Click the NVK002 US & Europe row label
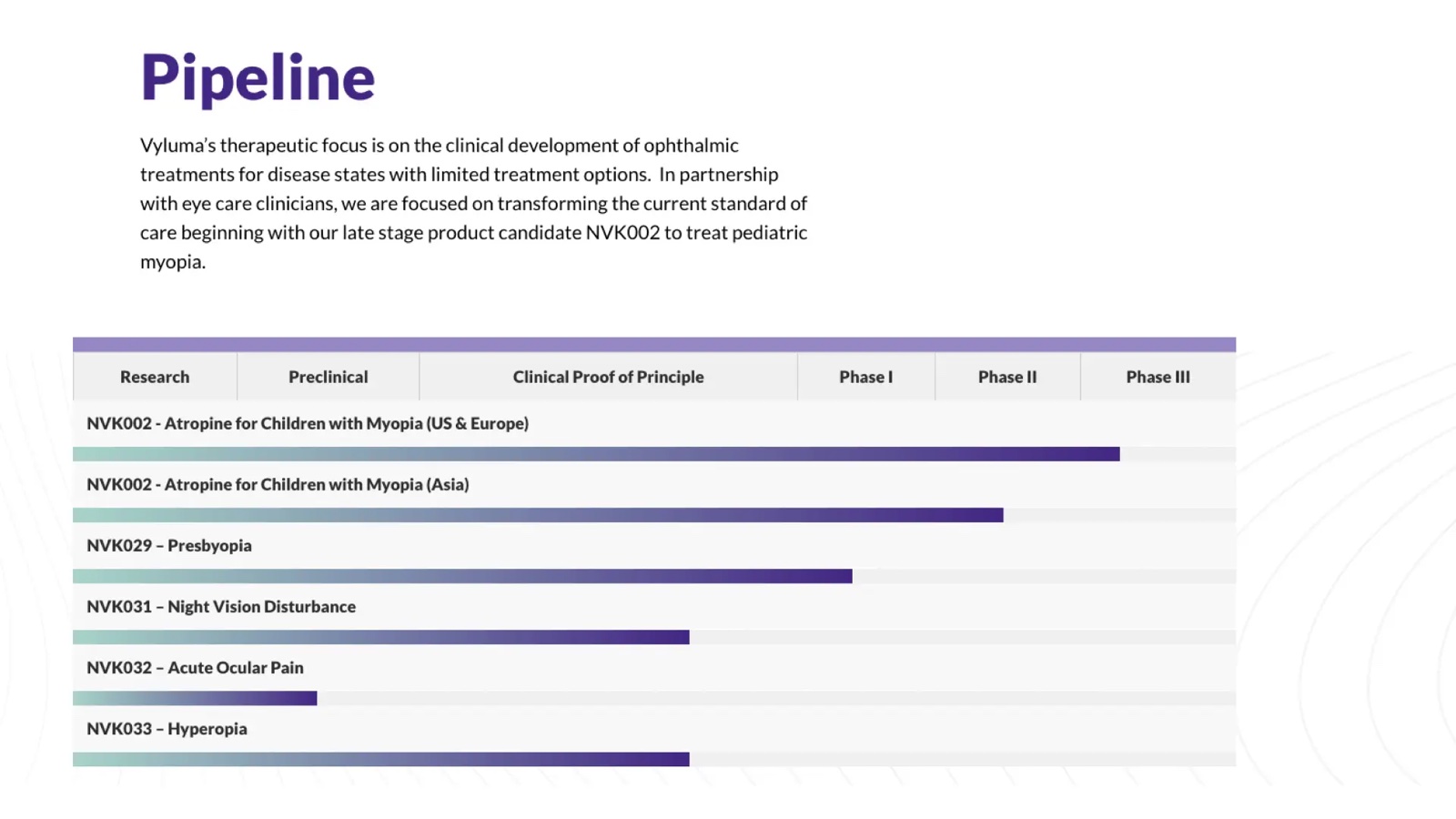This screenshot has width=1456, height=819. coord(308,423)
